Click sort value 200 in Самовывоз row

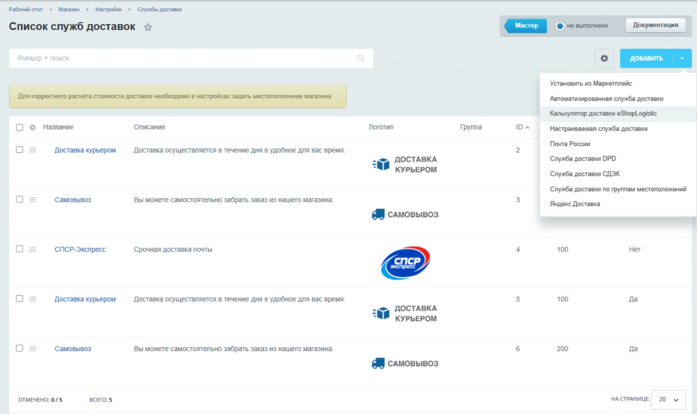coord(562,349)
